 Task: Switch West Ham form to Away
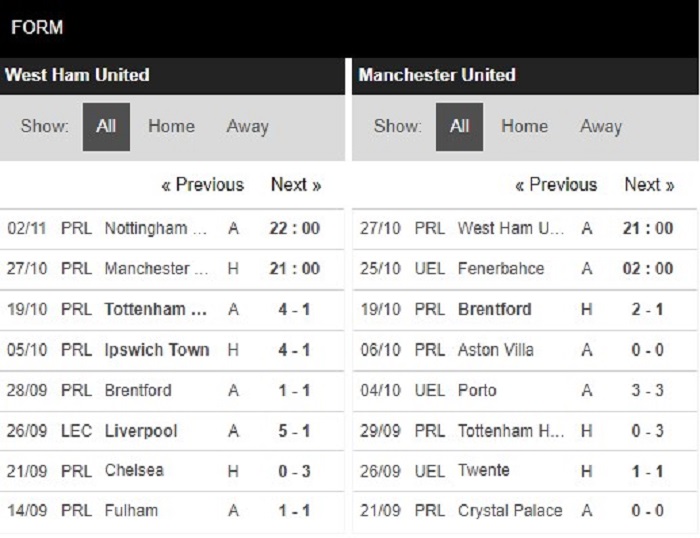[x=247, y=126]
